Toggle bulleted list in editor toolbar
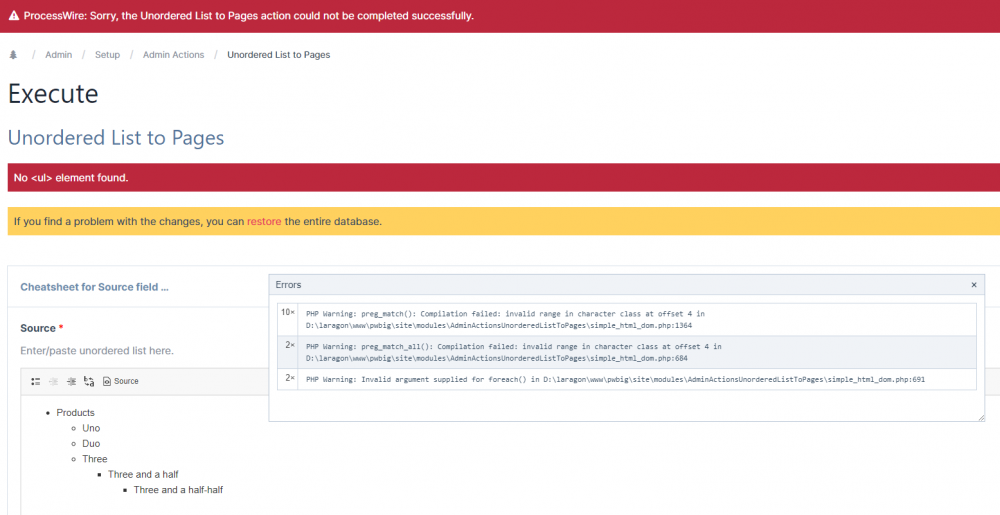 [36, 381]
